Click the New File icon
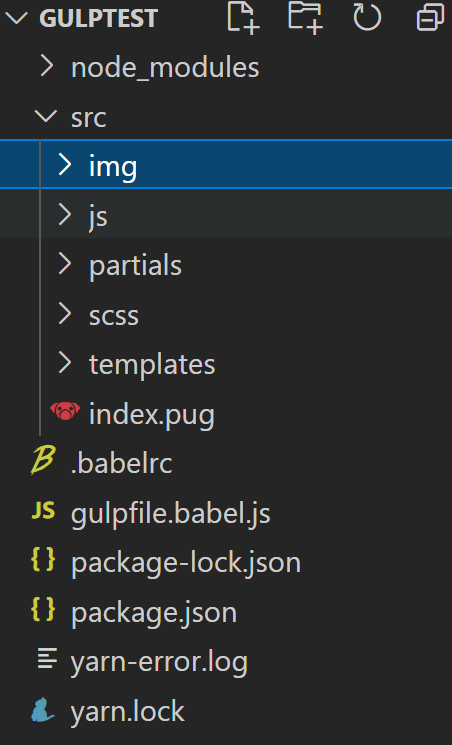Image resolution: width=452 pixels, height=745 pixels. (243, 18)
